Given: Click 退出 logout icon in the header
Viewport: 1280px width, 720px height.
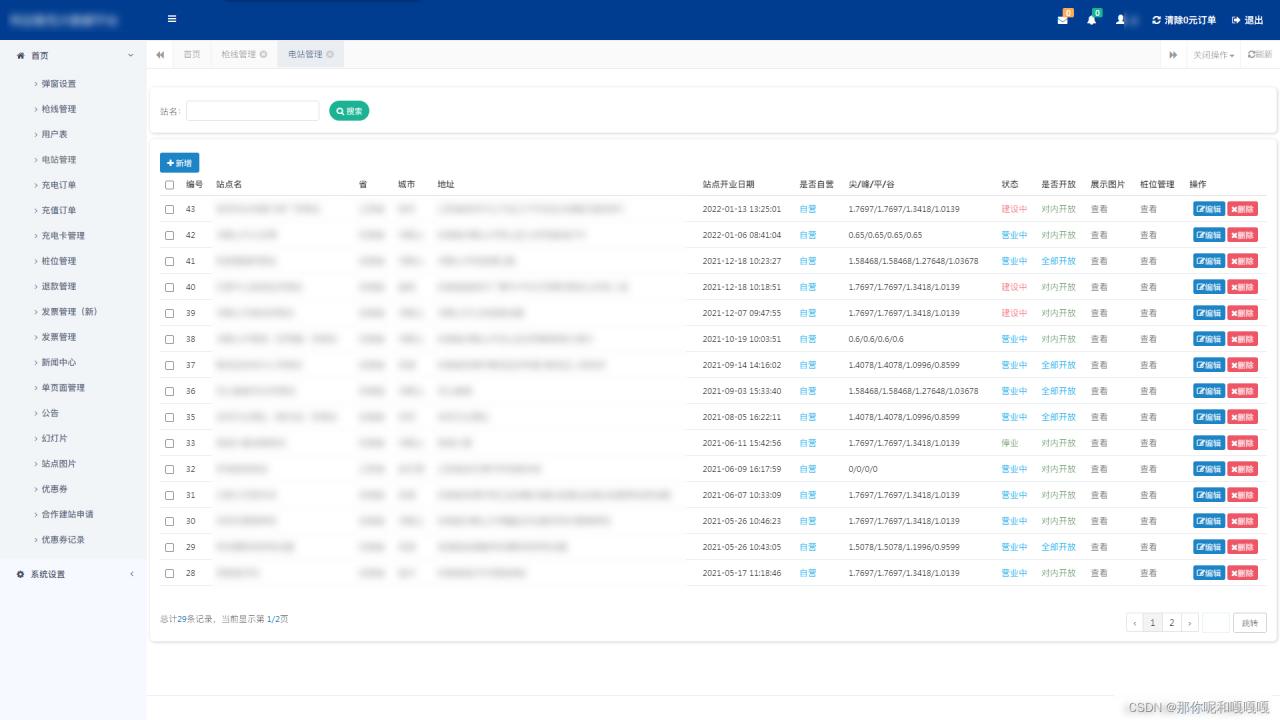Looking at the screenshot, I should pos(1248,19).
